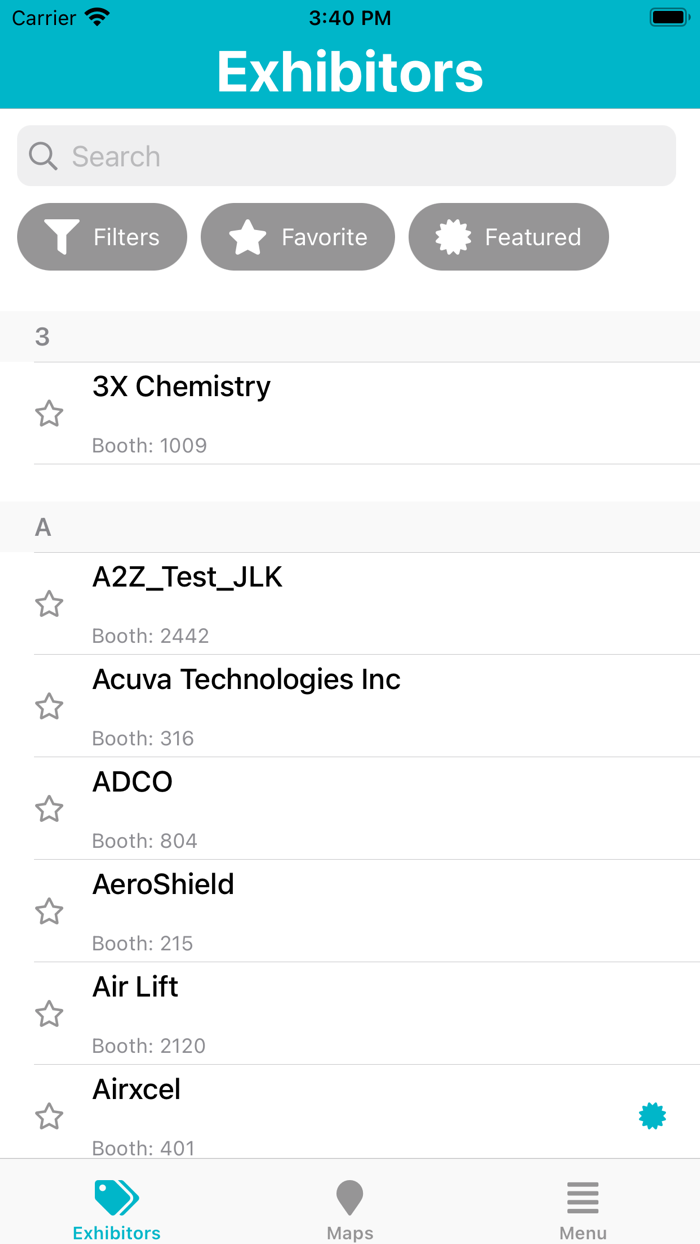
Task: Mark Acuva Technologies Inc as favorite
Action: click(49, 706)
